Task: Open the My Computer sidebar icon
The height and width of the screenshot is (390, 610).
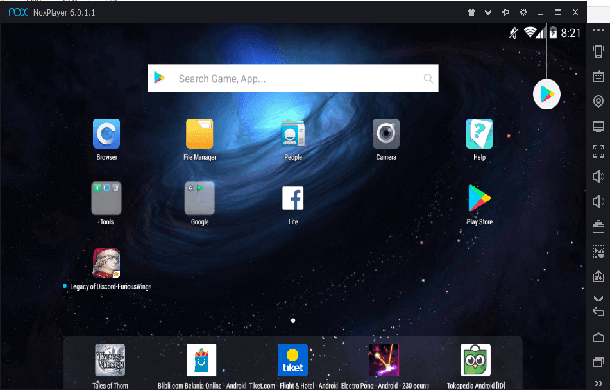Action: click(598, 126)
